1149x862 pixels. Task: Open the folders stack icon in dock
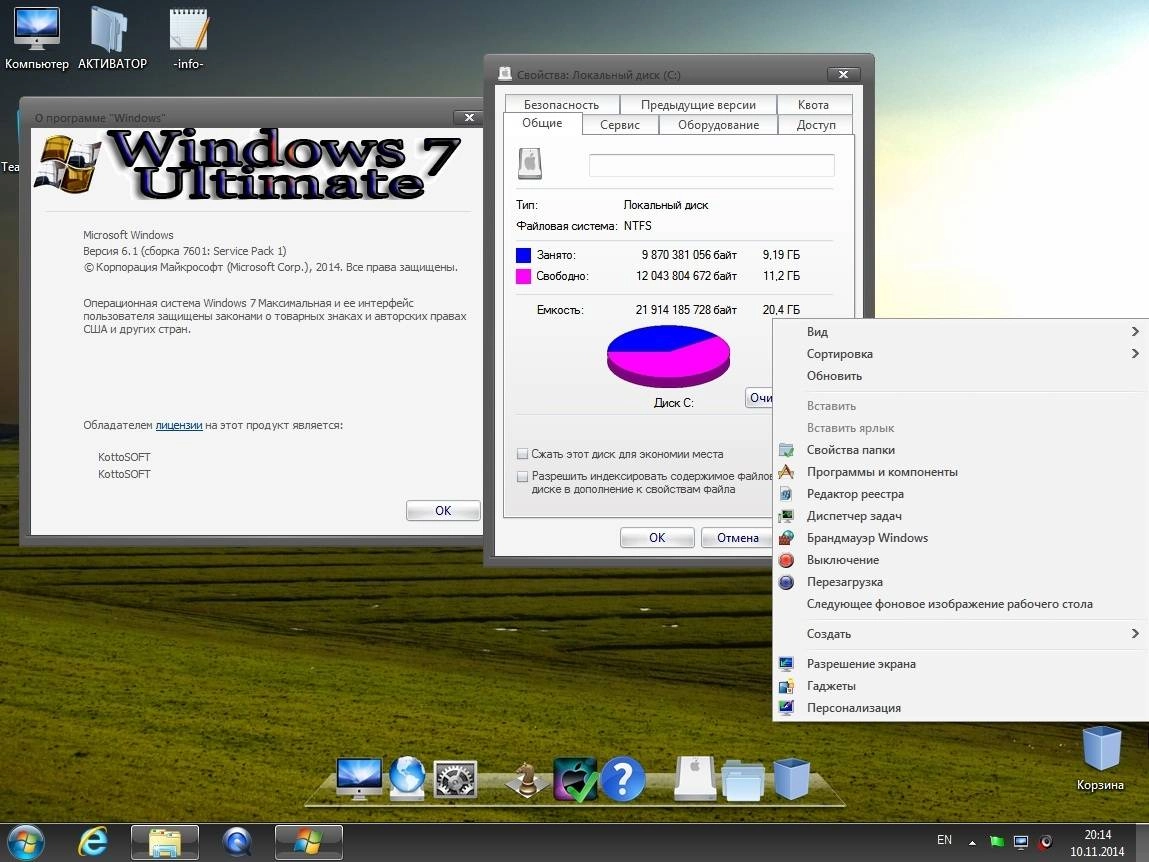pos(743,780)
